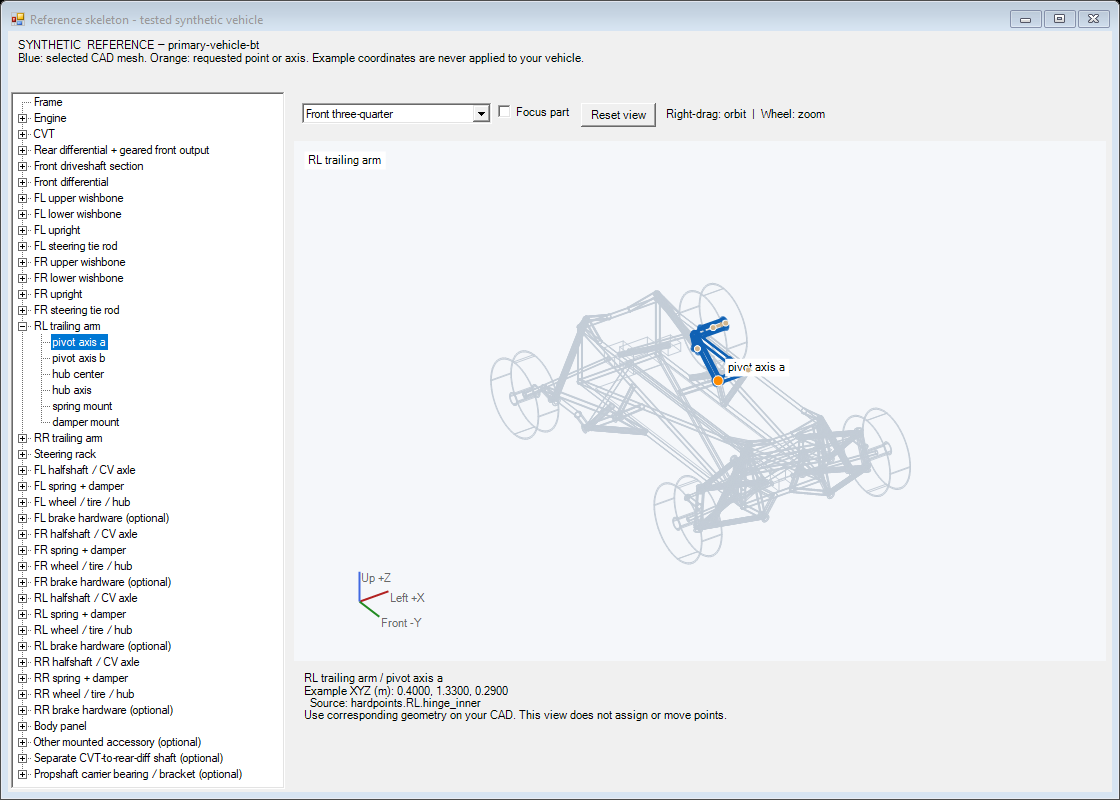Click the RL trailing arm viewport label
The width and height of the screenshot is (1120, 800).
pyautogui.click(x=344, y=160)
